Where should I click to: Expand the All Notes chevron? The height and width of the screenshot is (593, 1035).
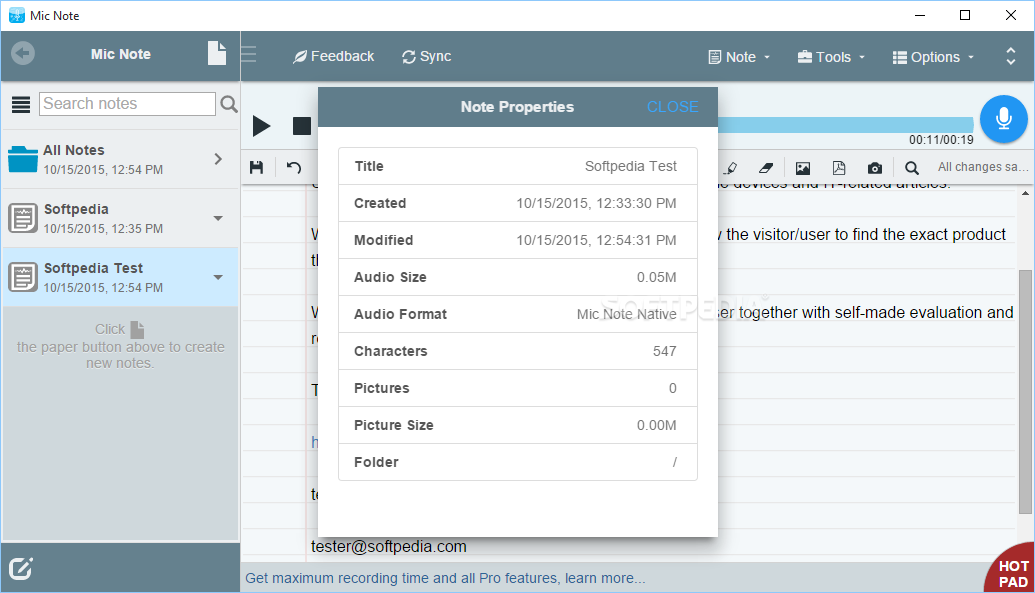point(218,159)
